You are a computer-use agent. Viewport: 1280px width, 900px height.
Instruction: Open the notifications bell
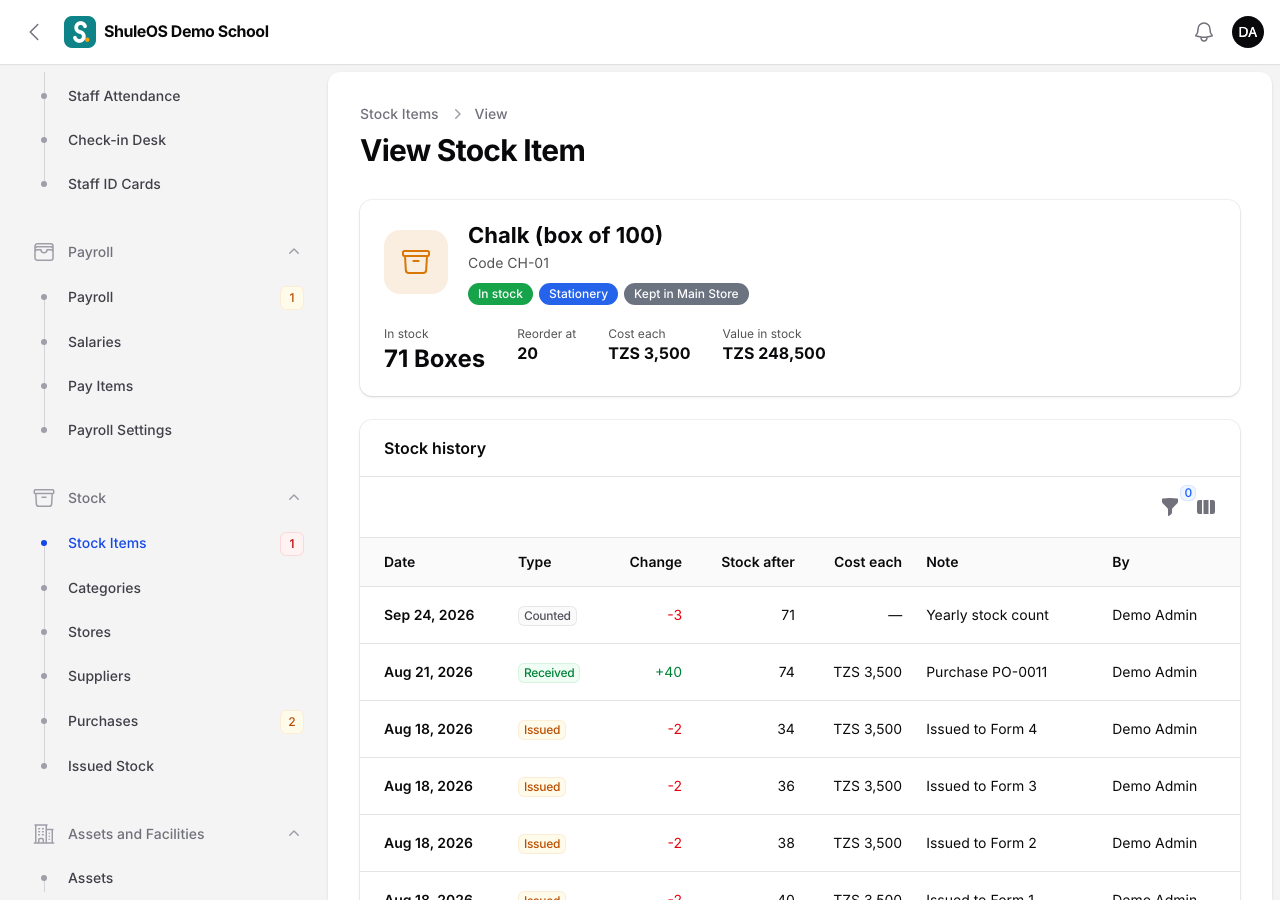[x=1204, y=32]
